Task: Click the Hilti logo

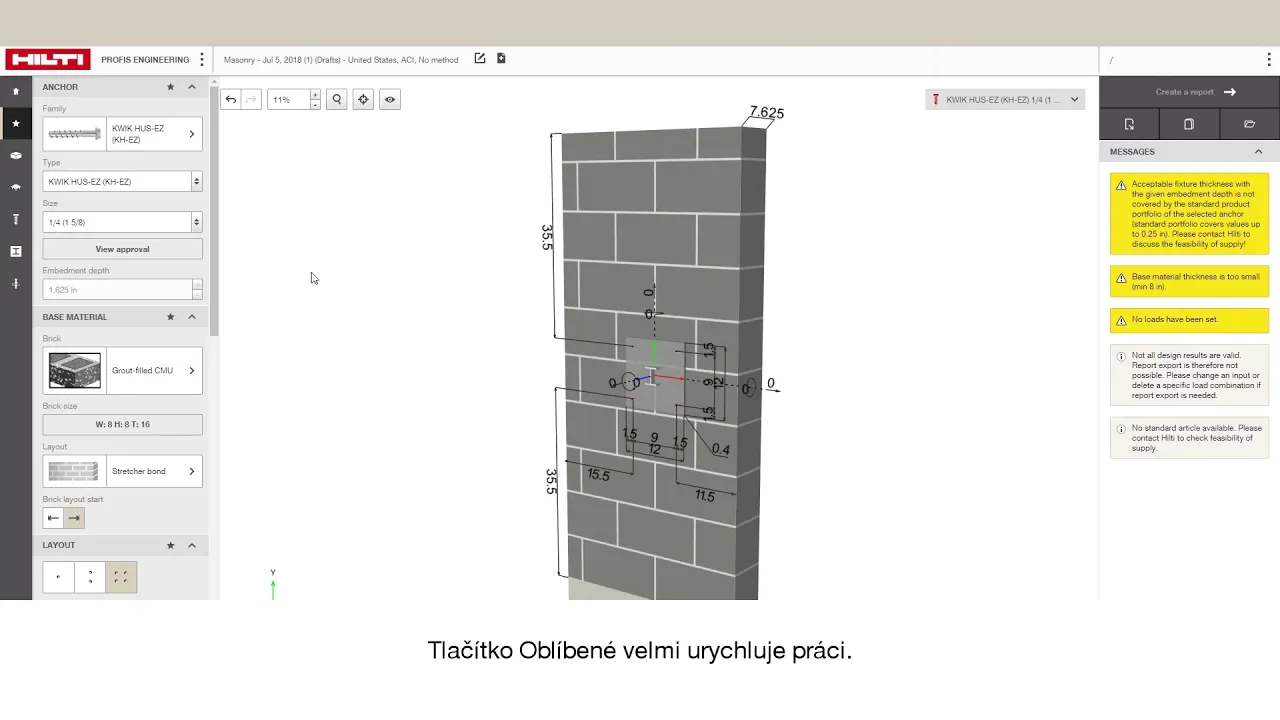Action: 48,60
